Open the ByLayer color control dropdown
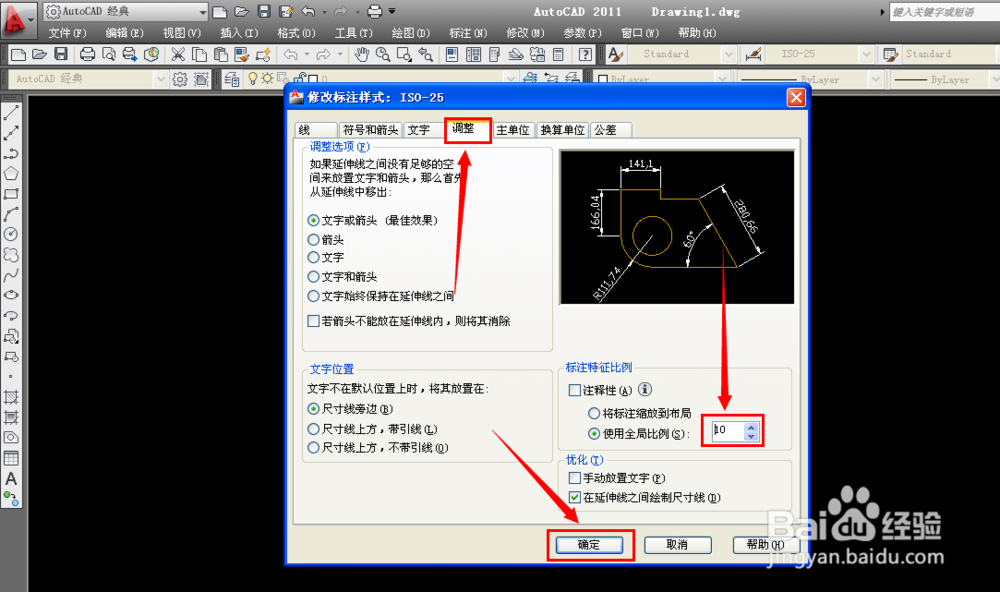This screenshot has width=1000, height=592. (722, 80)
